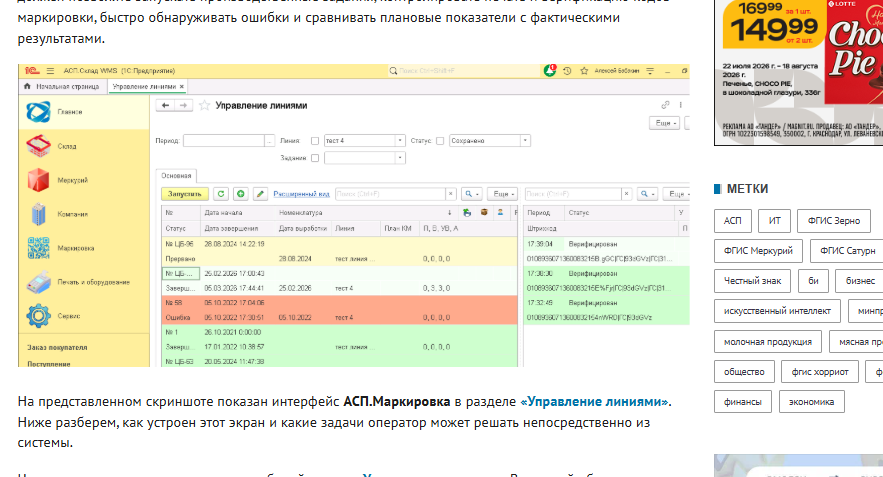Go back with the left arrow button
The image size is (883, 477).
click(166, 105)
